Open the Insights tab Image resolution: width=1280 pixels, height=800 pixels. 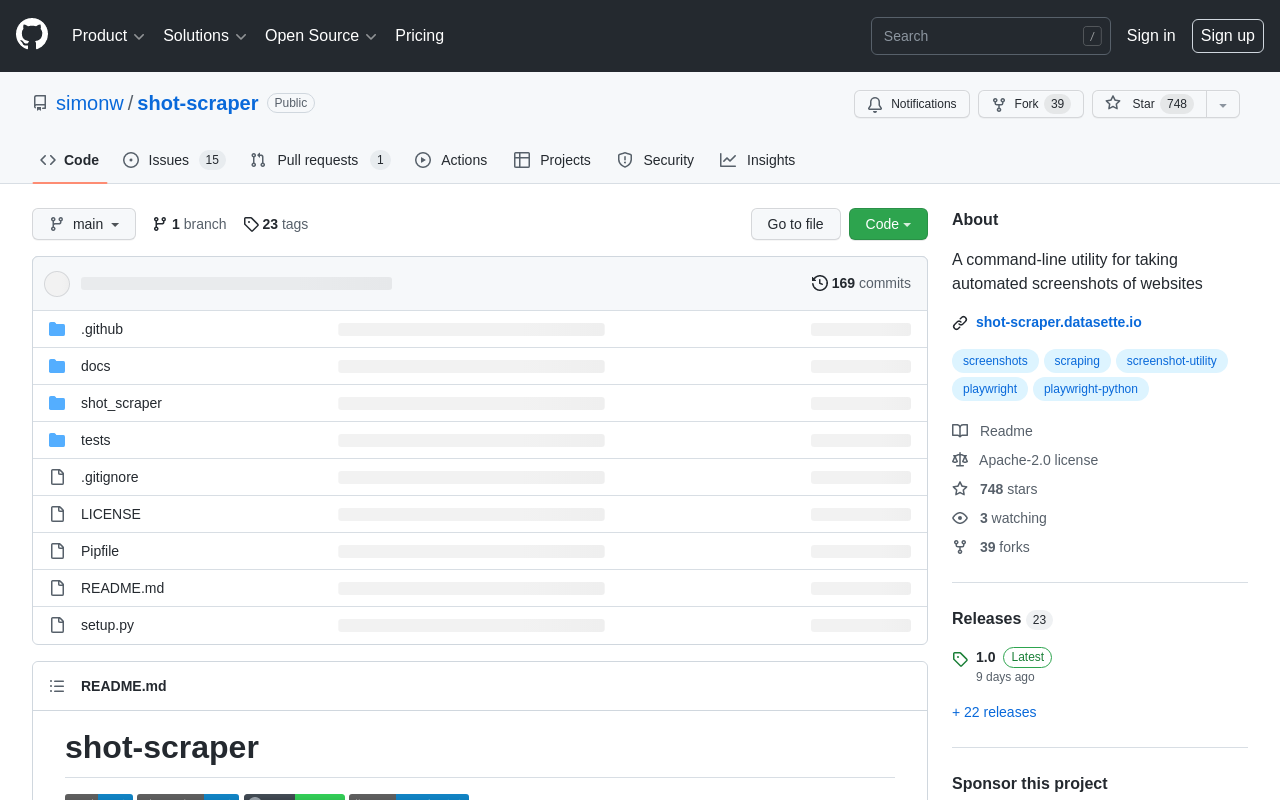(758, 160)
